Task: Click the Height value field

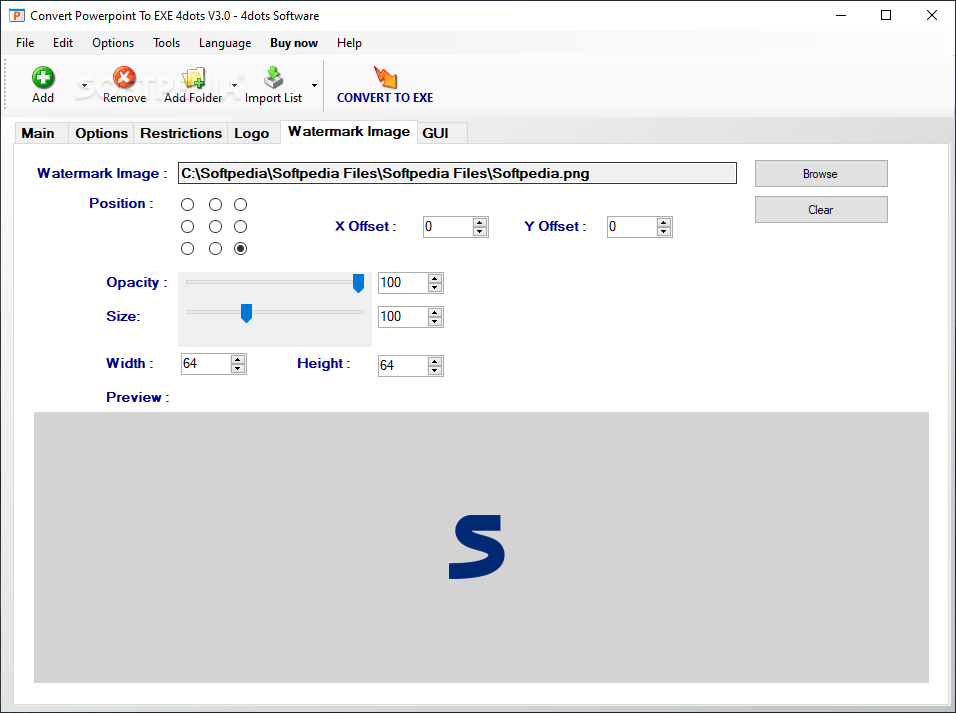Action: [x=403, y=366]
